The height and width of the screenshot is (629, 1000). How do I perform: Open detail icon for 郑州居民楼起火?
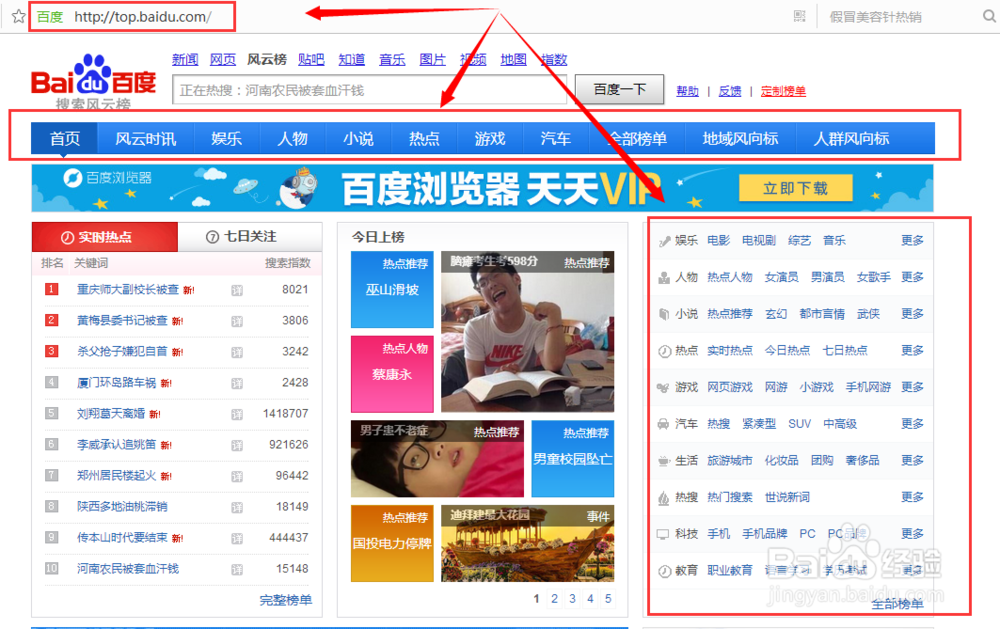[237, 477]
